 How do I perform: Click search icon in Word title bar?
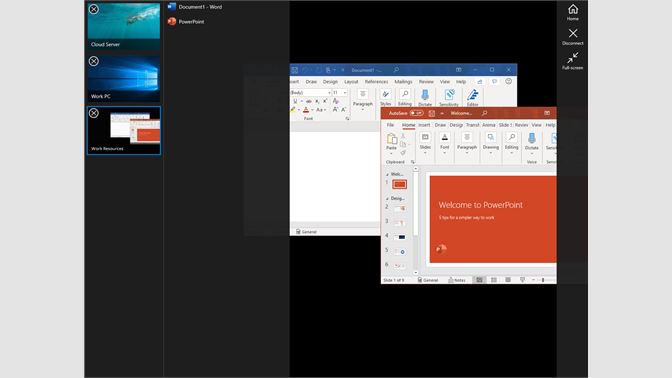396,69
